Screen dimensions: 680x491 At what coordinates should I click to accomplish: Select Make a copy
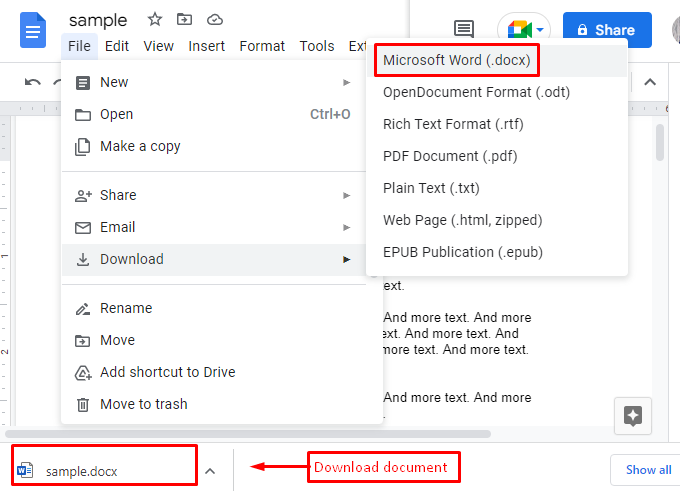pos(214,147)
